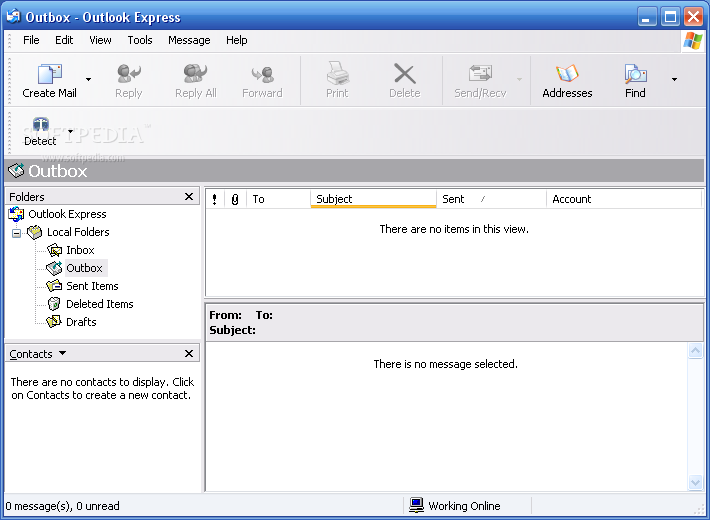Open the Send/Recv dropdown arrow

point(519,79)
